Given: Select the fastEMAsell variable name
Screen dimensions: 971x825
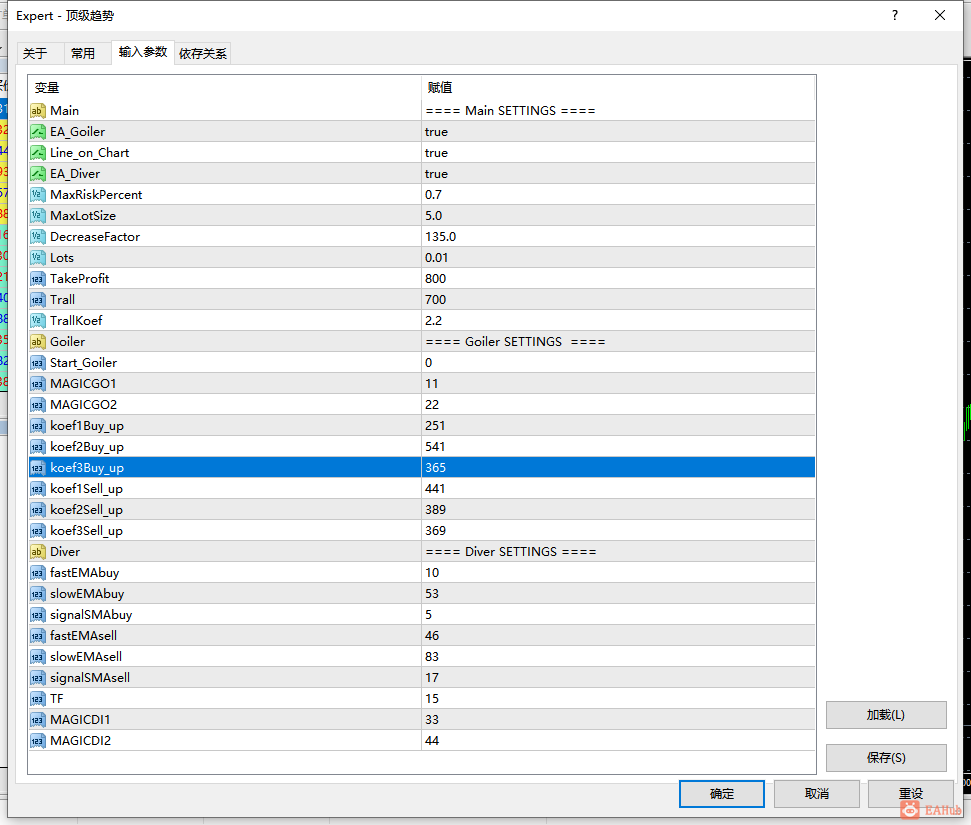Looking at the screenshot, I should tap(84, 636).
